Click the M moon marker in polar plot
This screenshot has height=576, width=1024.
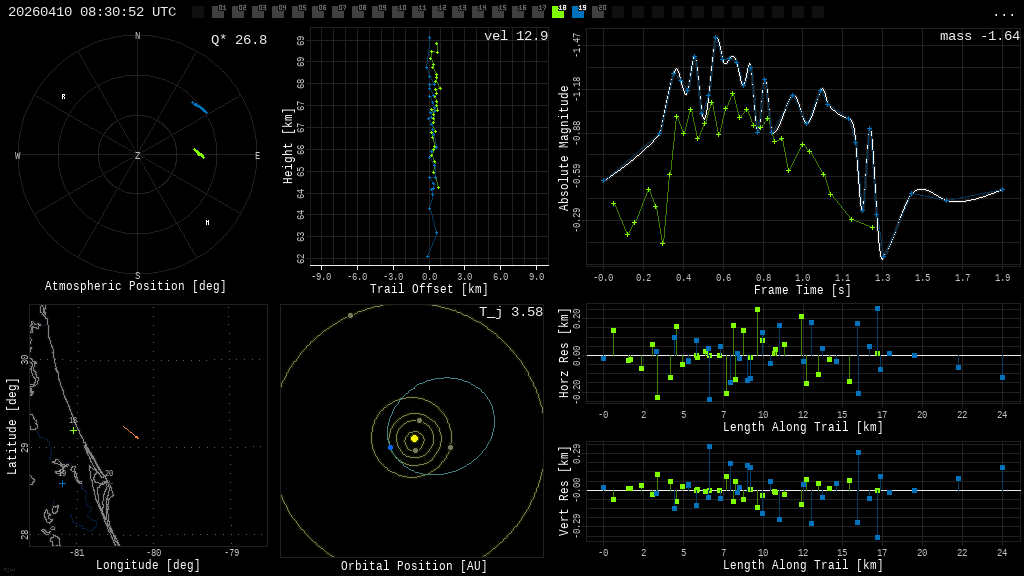(207, 223)
